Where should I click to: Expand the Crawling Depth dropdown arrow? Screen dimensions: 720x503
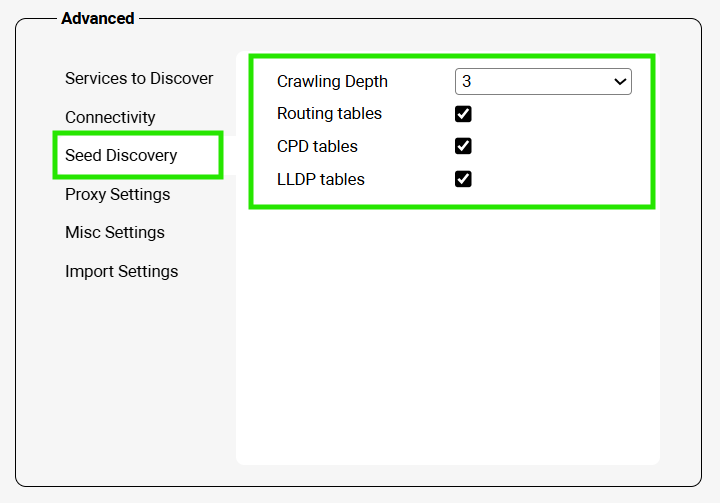tap(620, 82)
